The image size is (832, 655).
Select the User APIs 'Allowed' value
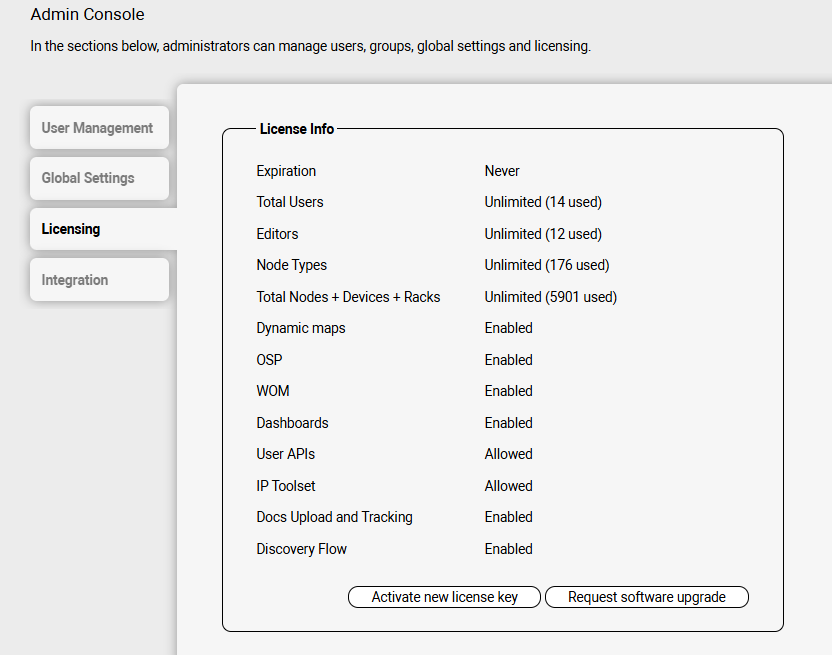[509, 454]
